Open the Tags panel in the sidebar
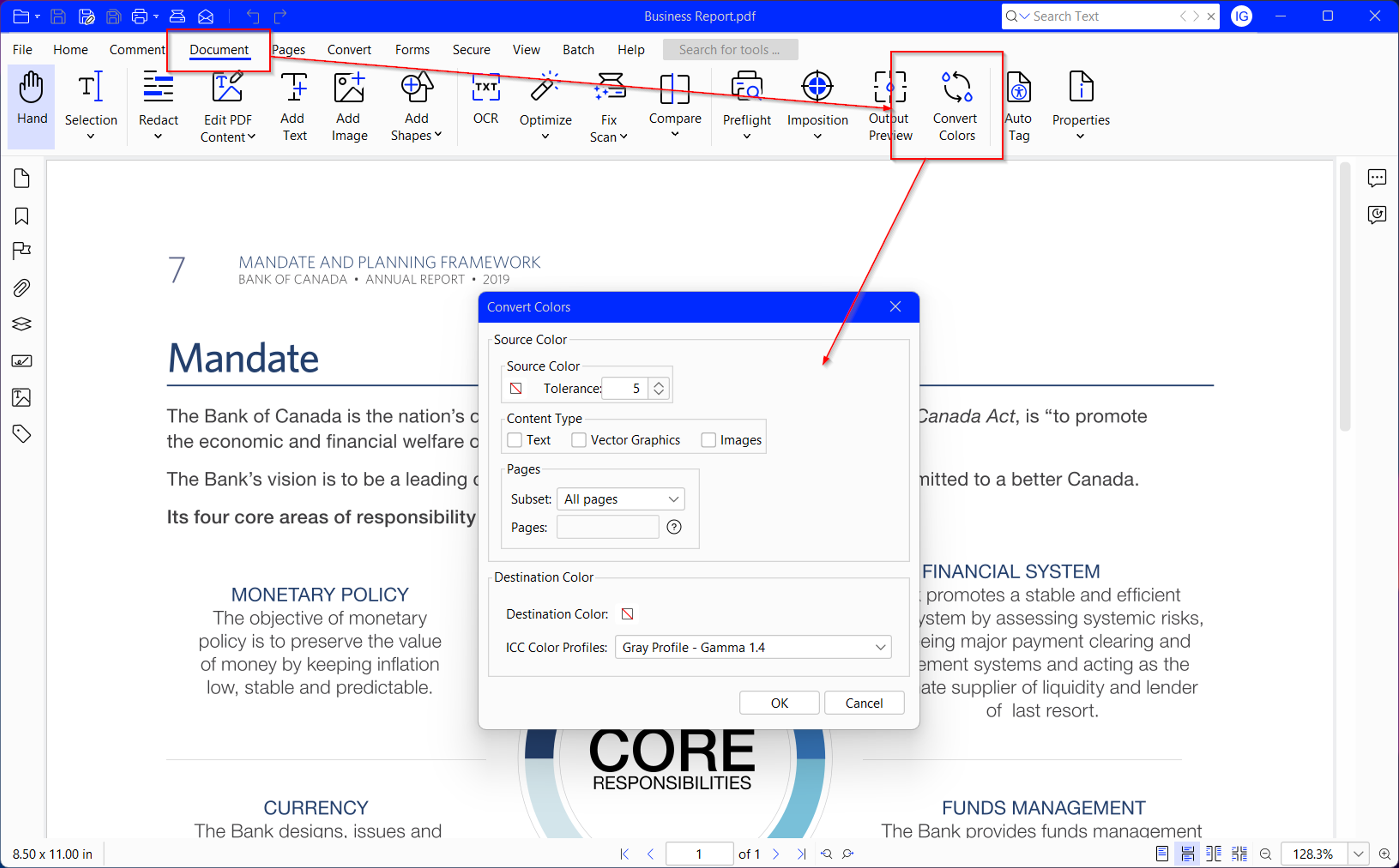Screen dimensions: 1399x868 [21, 434]
